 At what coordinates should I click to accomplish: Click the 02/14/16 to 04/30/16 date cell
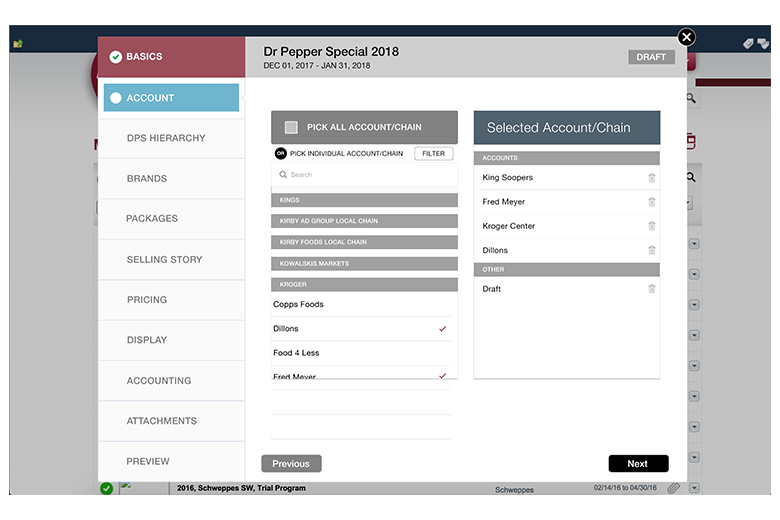point(625,488)
